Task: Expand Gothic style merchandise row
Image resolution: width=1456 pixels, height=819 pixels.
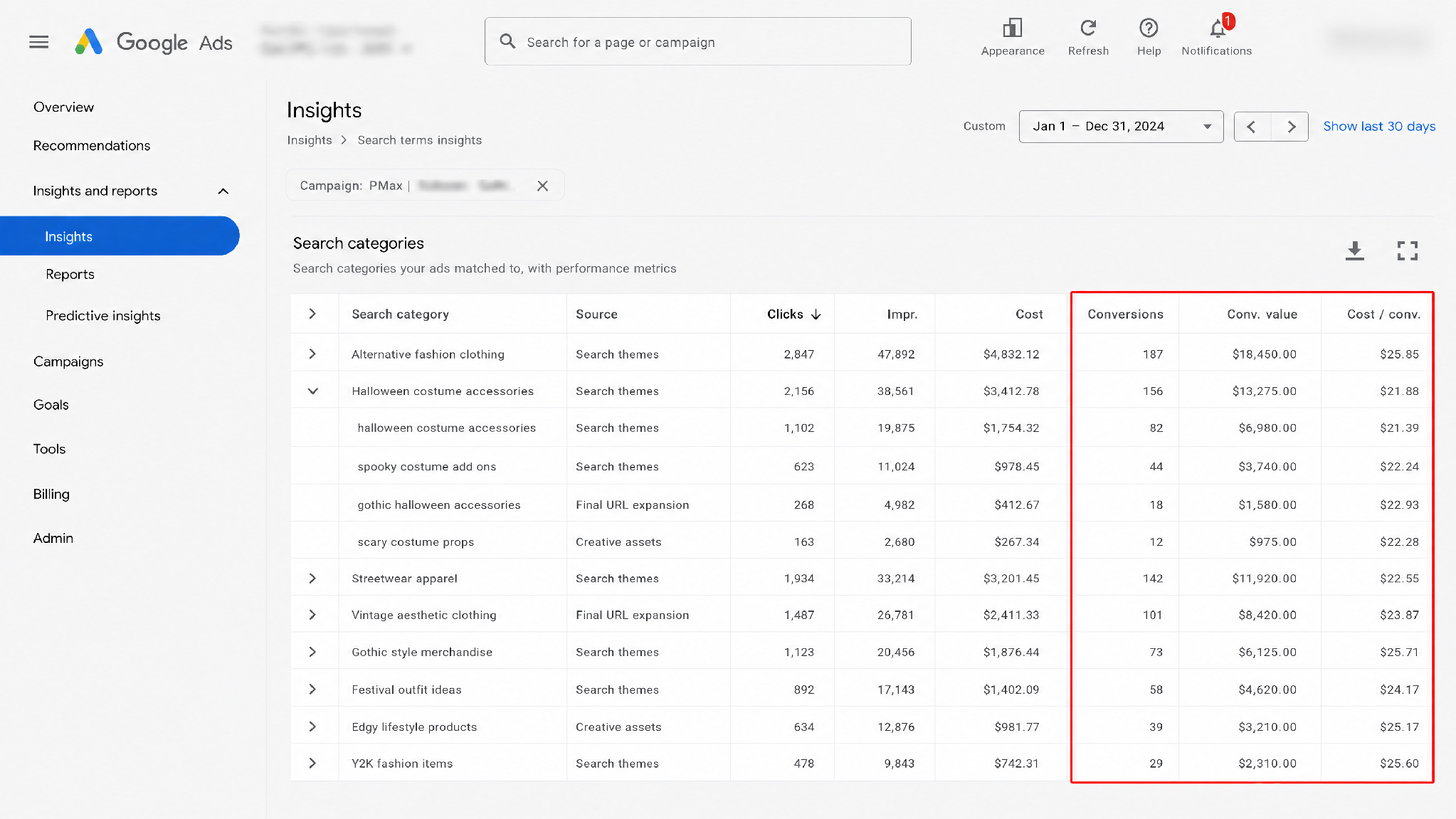Action: pos(312,652)
